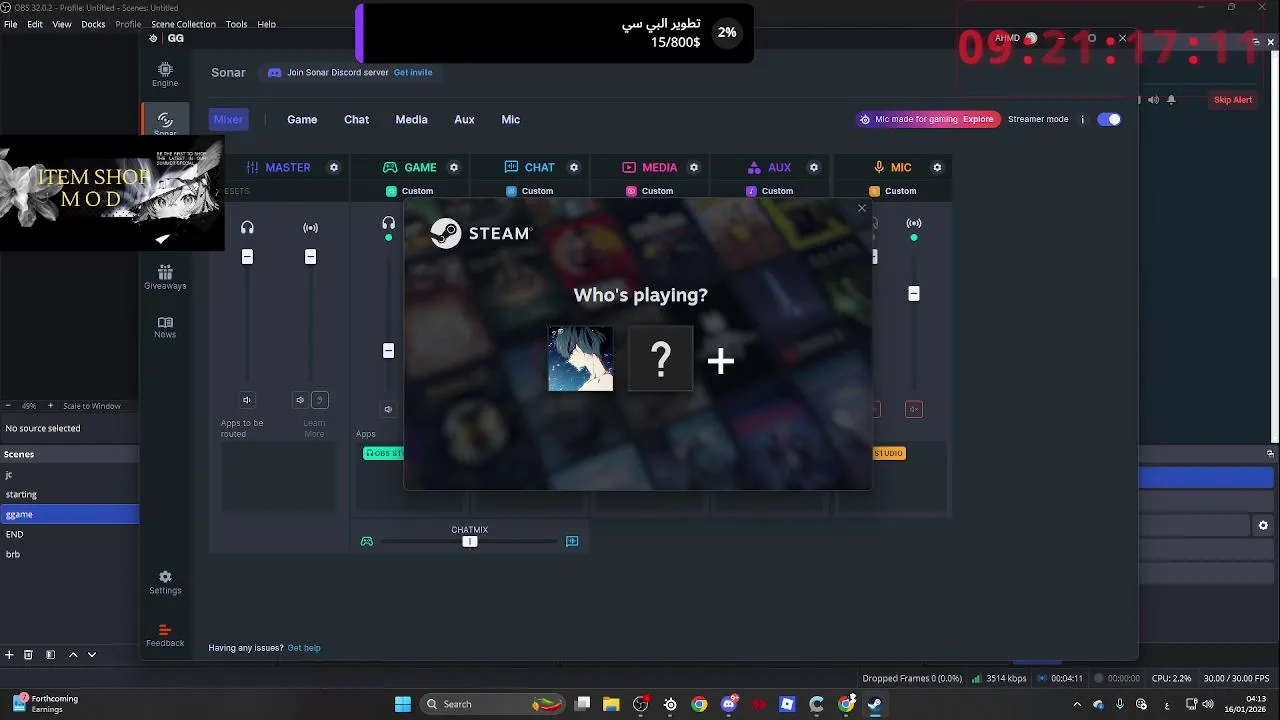The height and width of the screenshot is (720, 1280).
Task: Click the Get invite link
Action: point(413,72)
